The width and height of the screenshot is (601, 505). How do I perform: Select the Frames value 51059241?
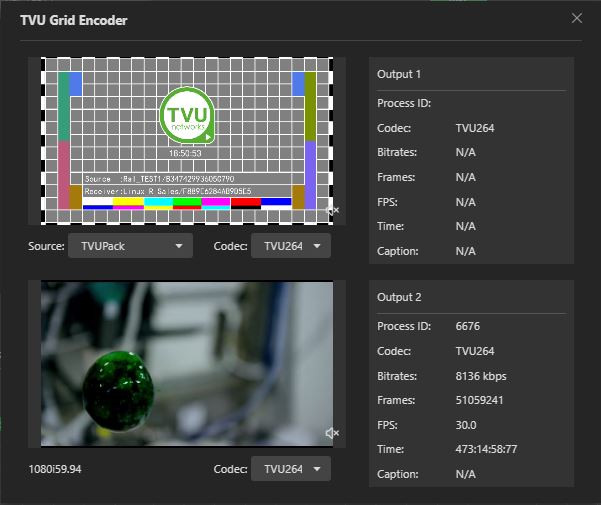[x=479, y=400]
